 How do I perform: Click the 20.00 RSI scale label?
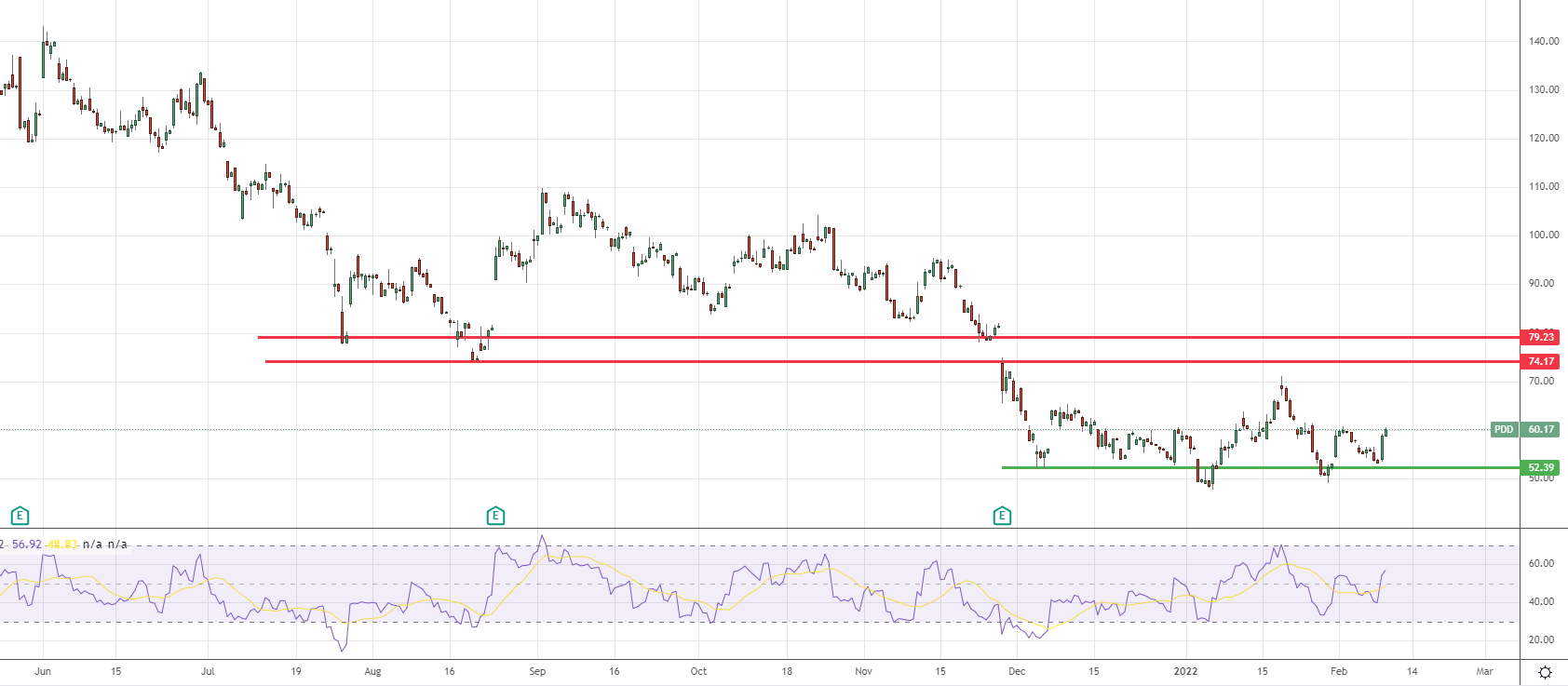coord(1541,639)
